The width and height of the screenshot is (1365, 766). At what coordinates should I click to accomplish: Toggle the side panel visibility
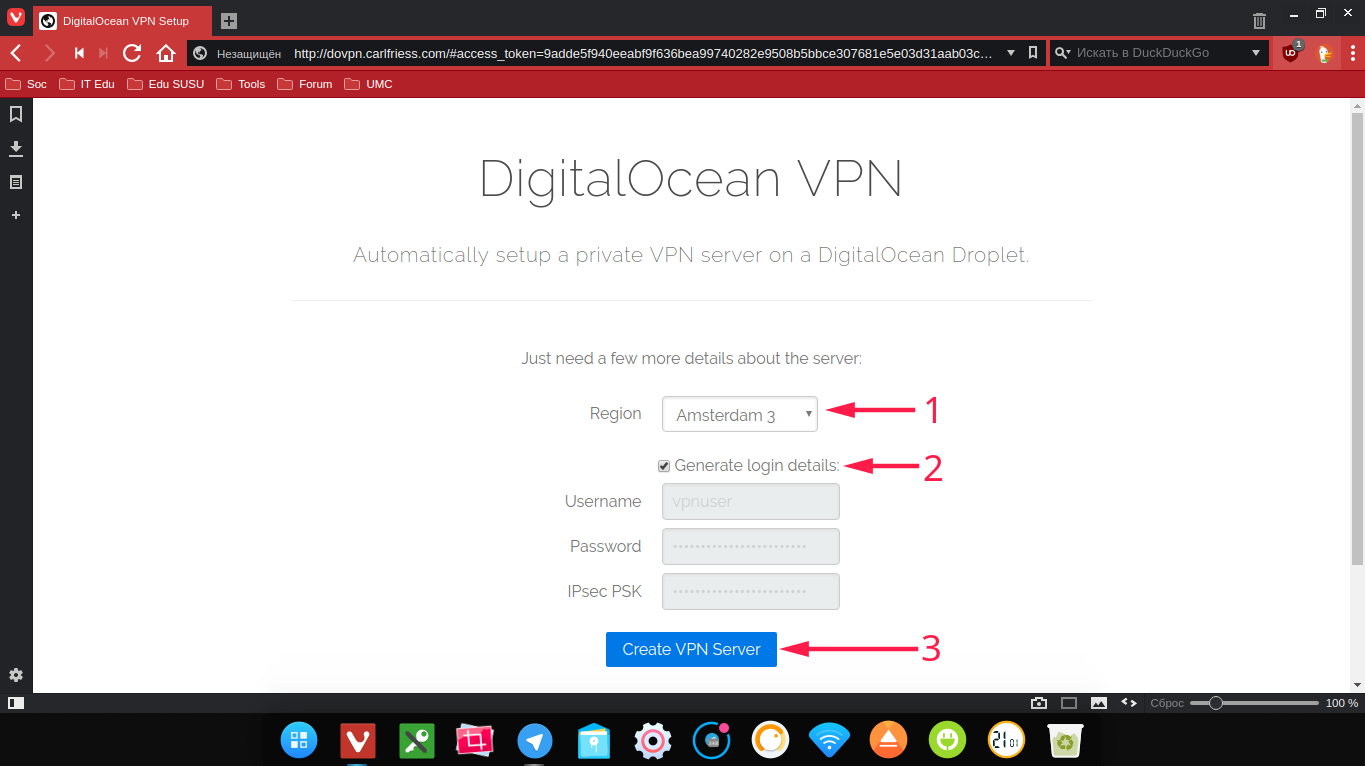pyautogui.click(x=16, y=703)
